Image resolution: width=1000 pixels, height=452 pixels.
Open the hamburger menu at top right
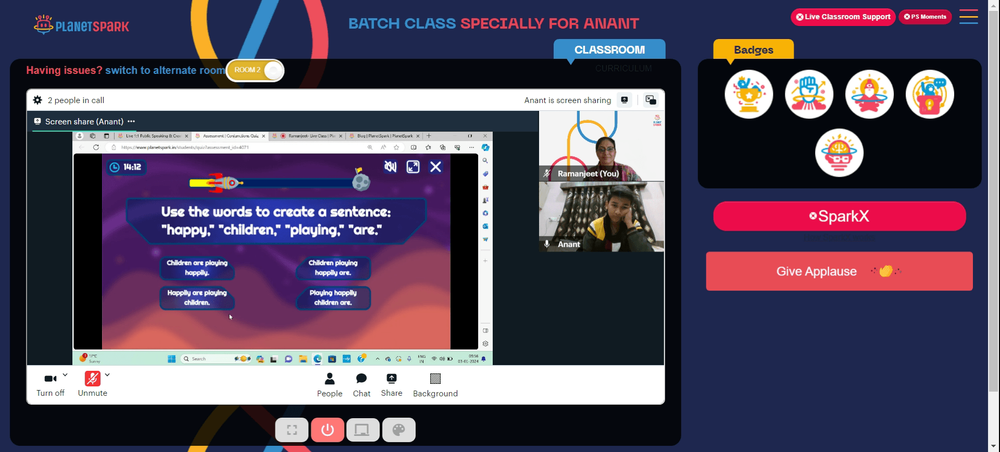968,17
